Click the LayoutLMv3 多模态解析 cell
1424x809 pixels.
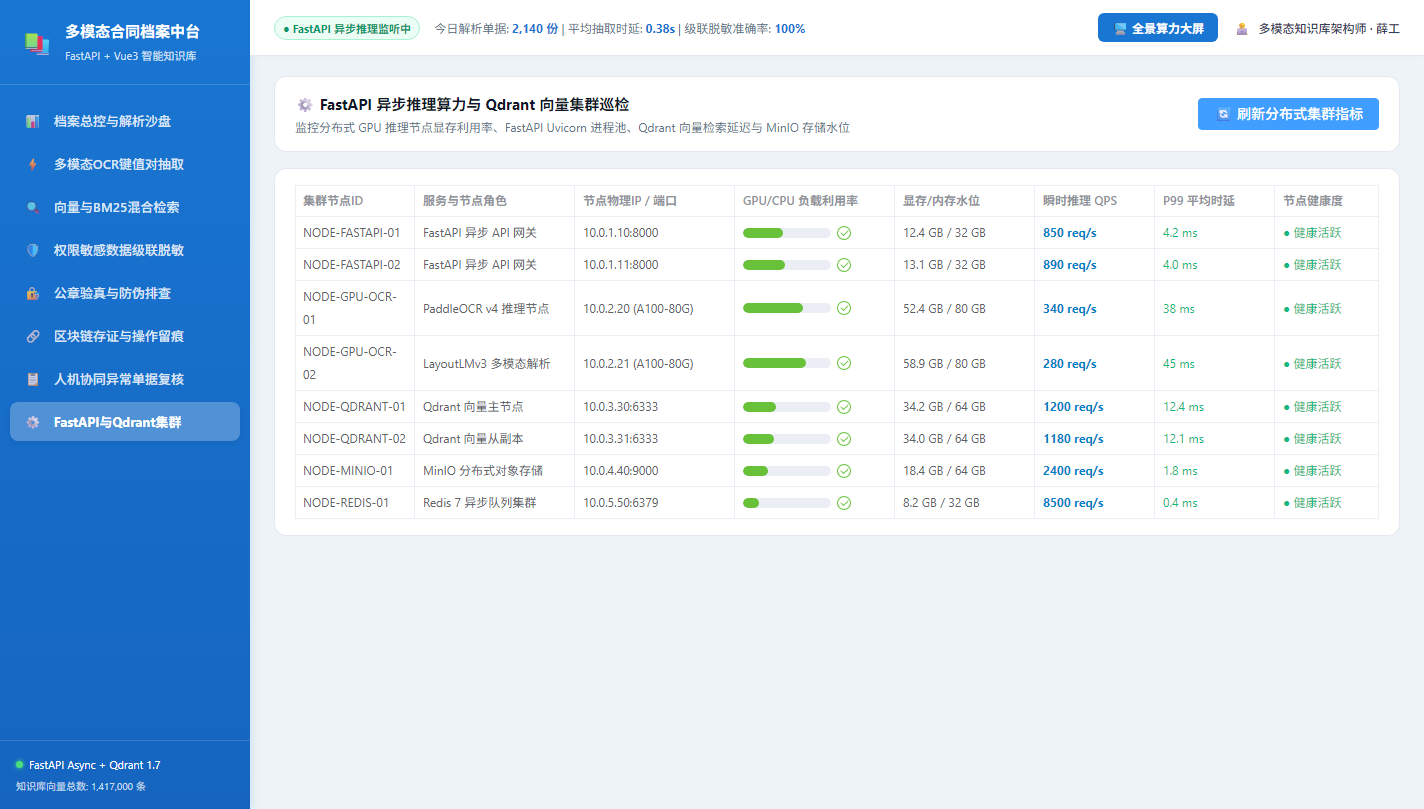[x=495, y=363]
